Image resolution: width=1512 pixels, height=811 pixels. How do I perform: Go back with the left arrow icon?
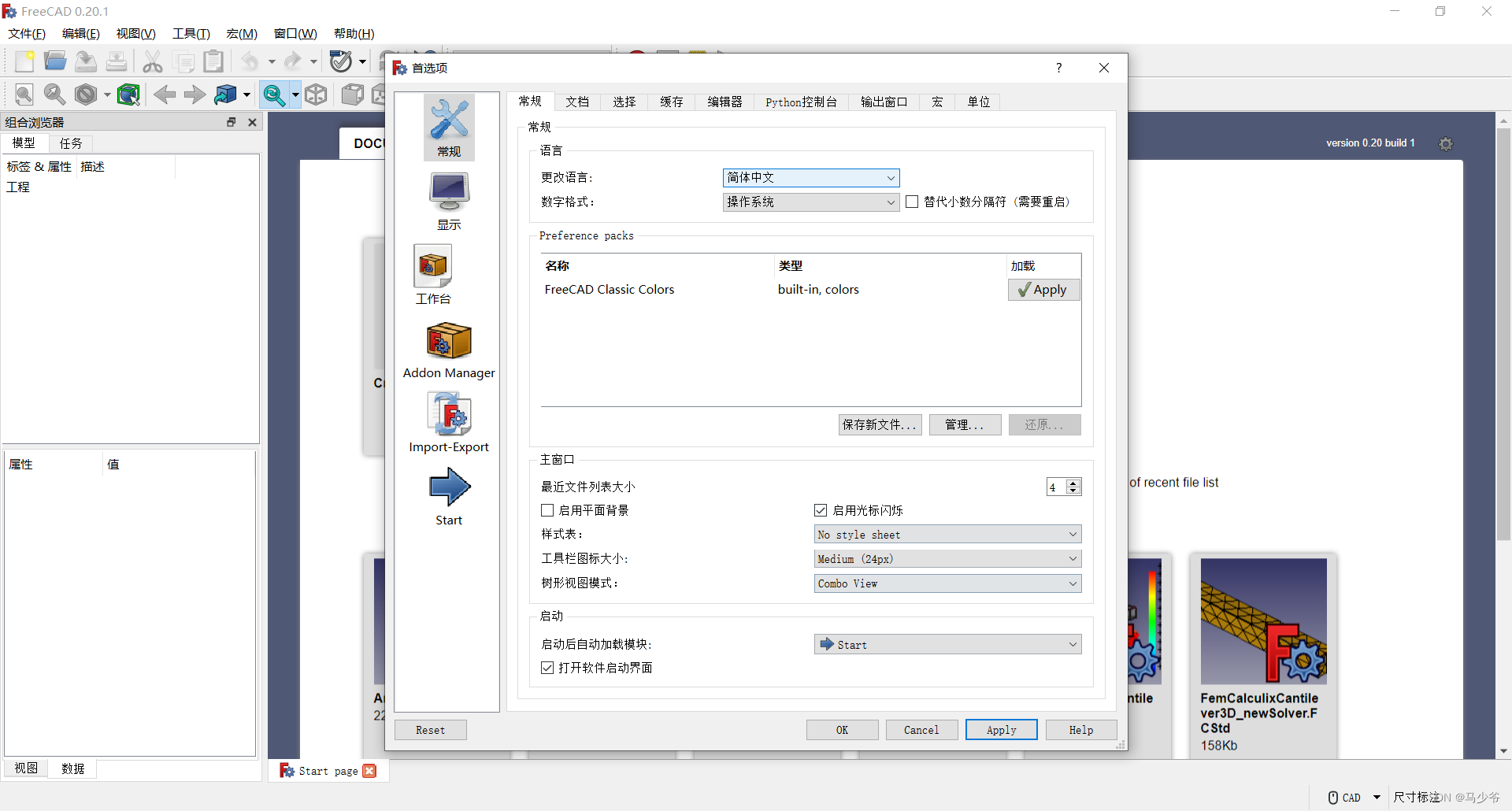pos(165,94)
